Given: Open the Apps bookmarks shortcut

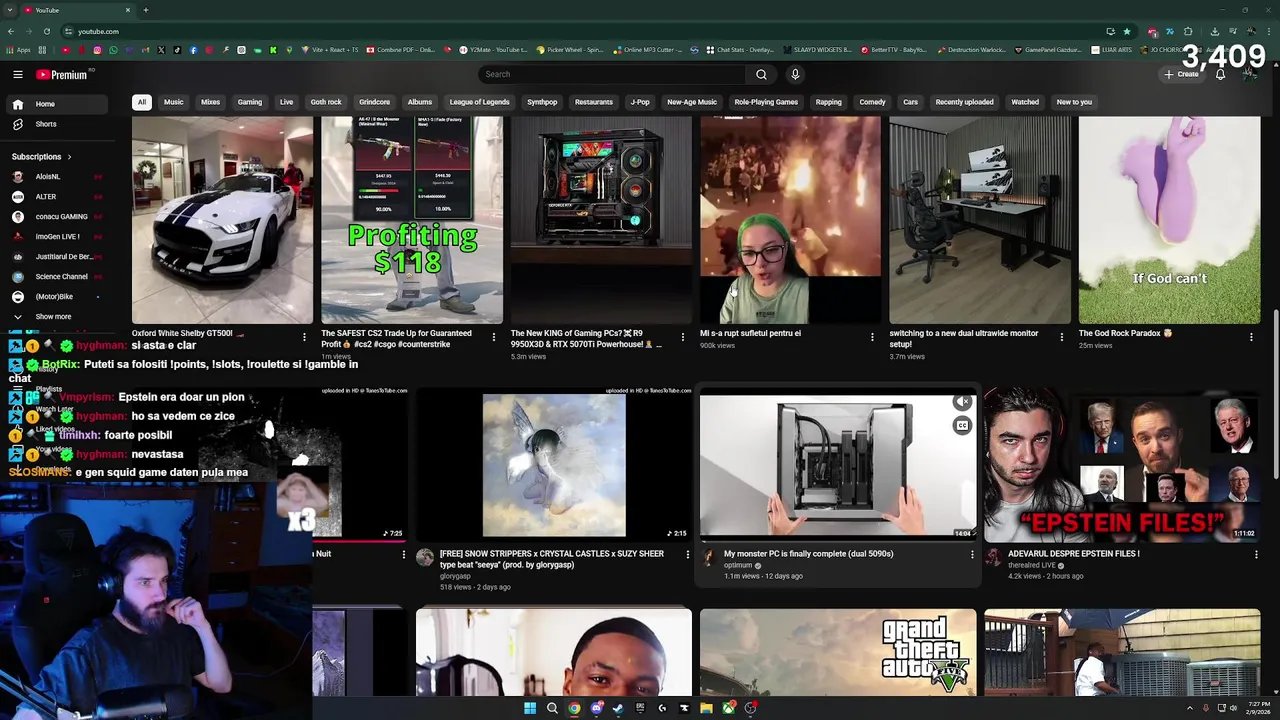Looking at the screenshot, I should (x=19, y=49).
